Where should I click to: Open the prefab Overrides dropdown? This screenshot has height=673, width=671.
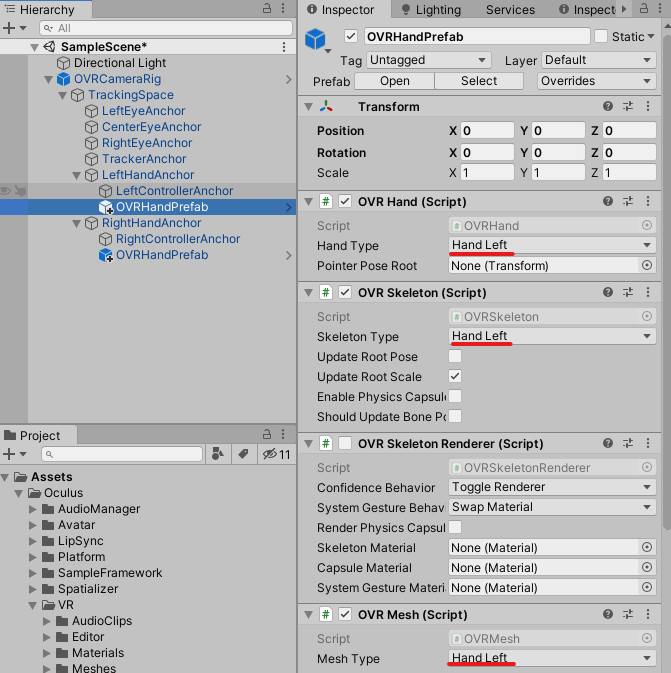pos(596,81)
